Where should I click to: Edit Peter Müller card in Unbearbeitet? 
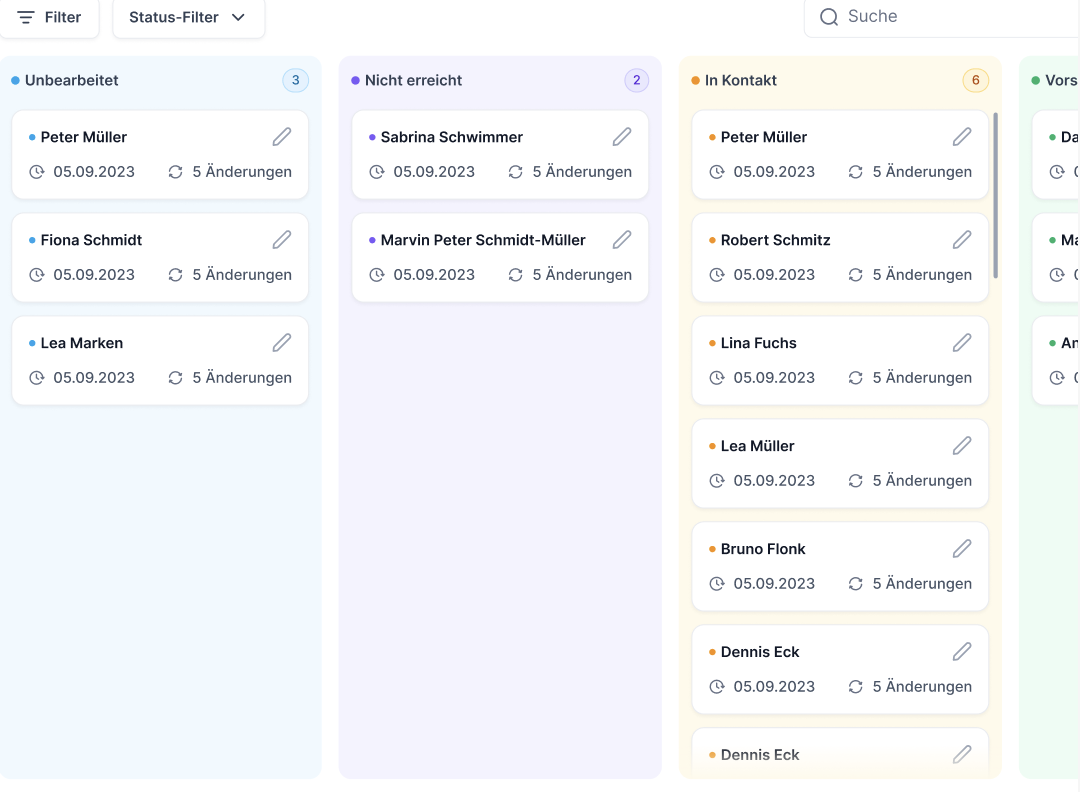pos(282,137)
